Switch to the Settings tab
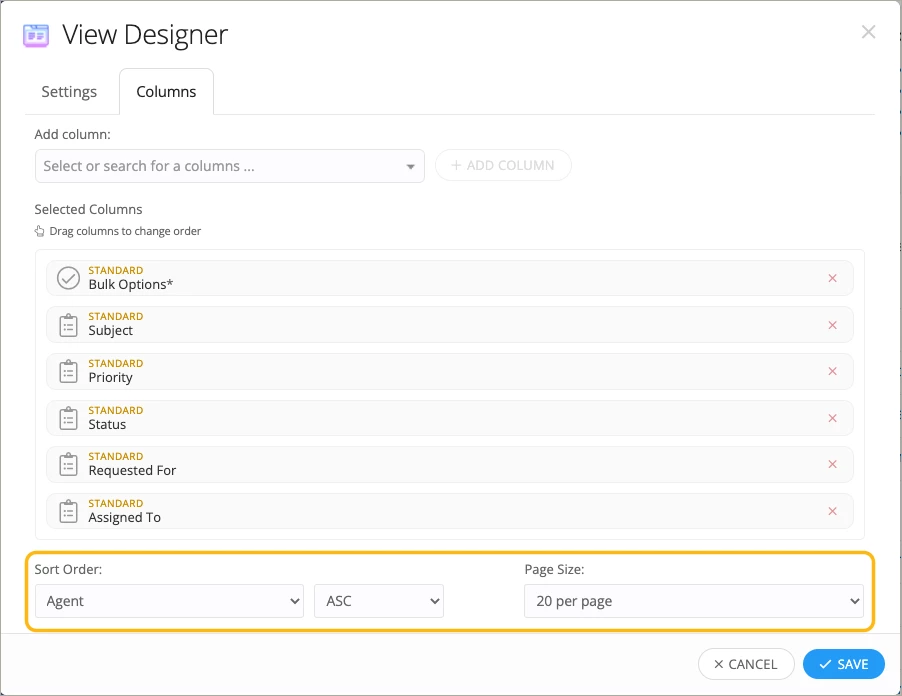This screenshot has width=902, height=696. tap(69, 92)
